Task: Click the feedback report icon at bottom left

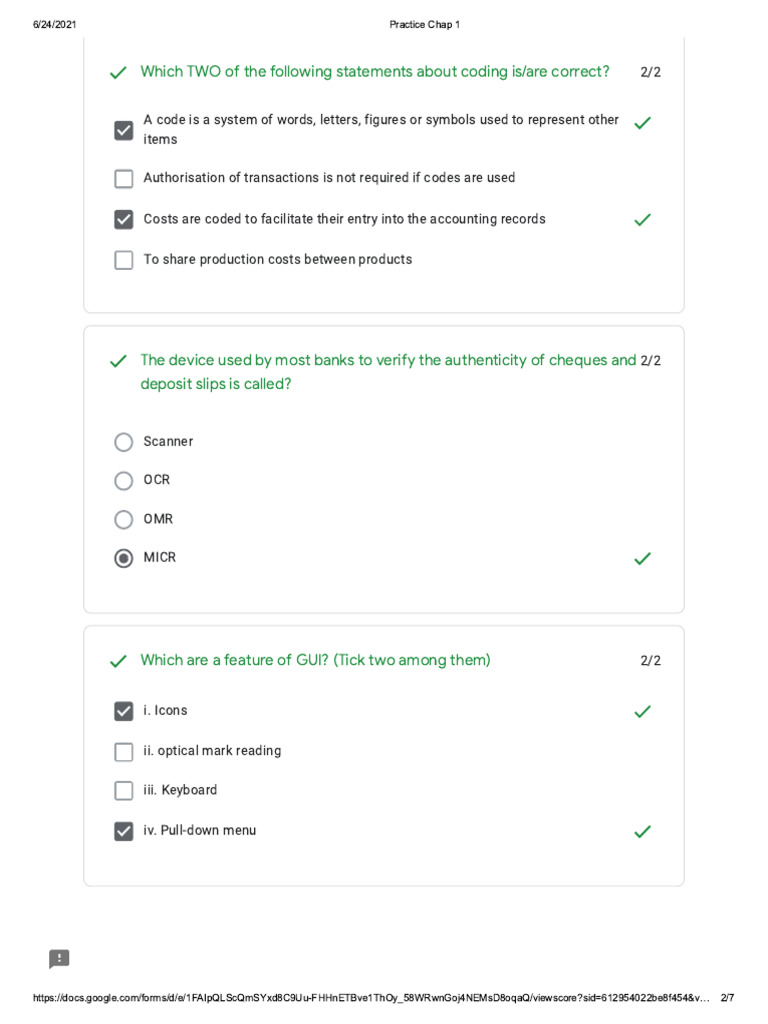Action: pos(59,959)
